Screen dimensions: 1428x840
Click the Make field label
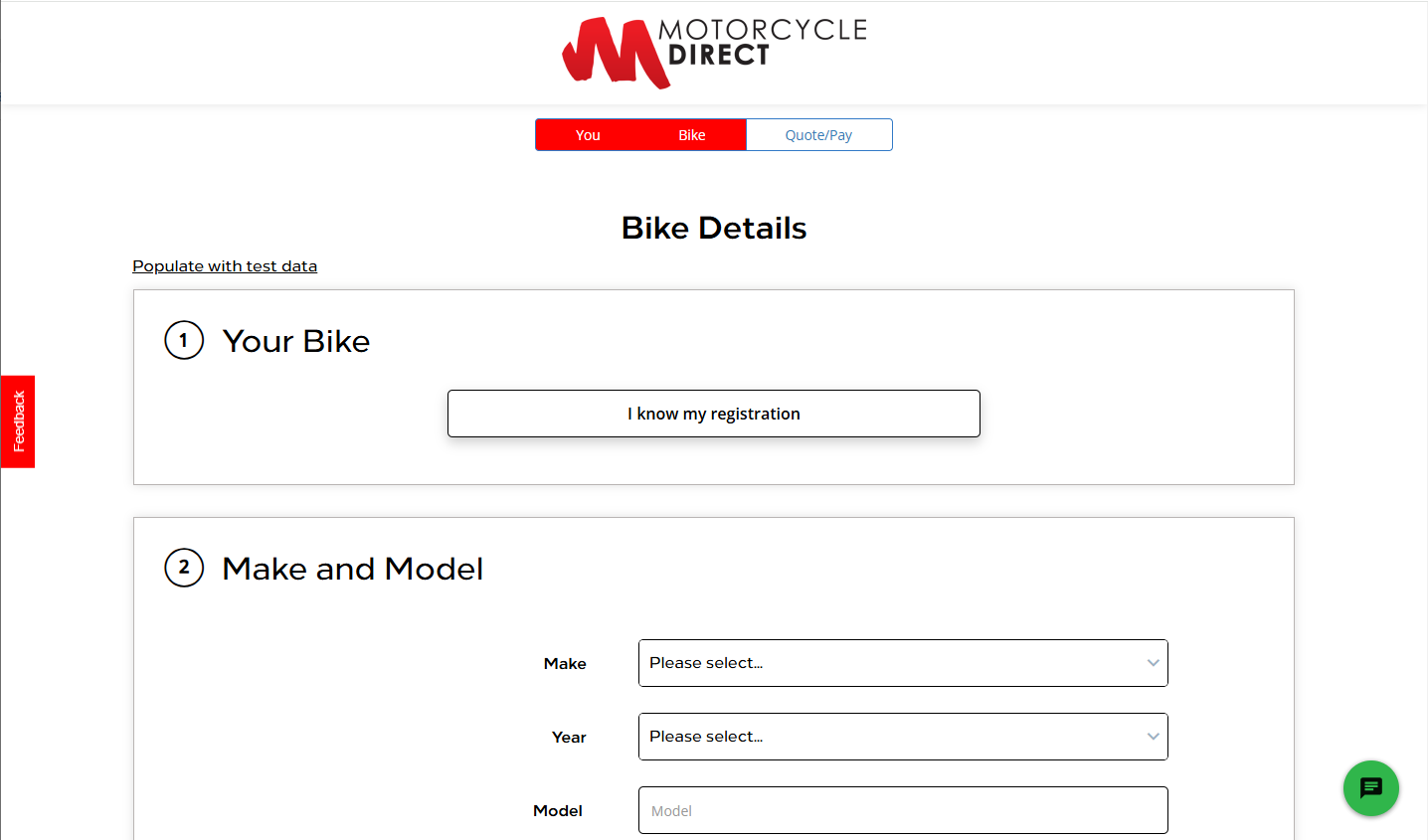click(x=565, y=663)
